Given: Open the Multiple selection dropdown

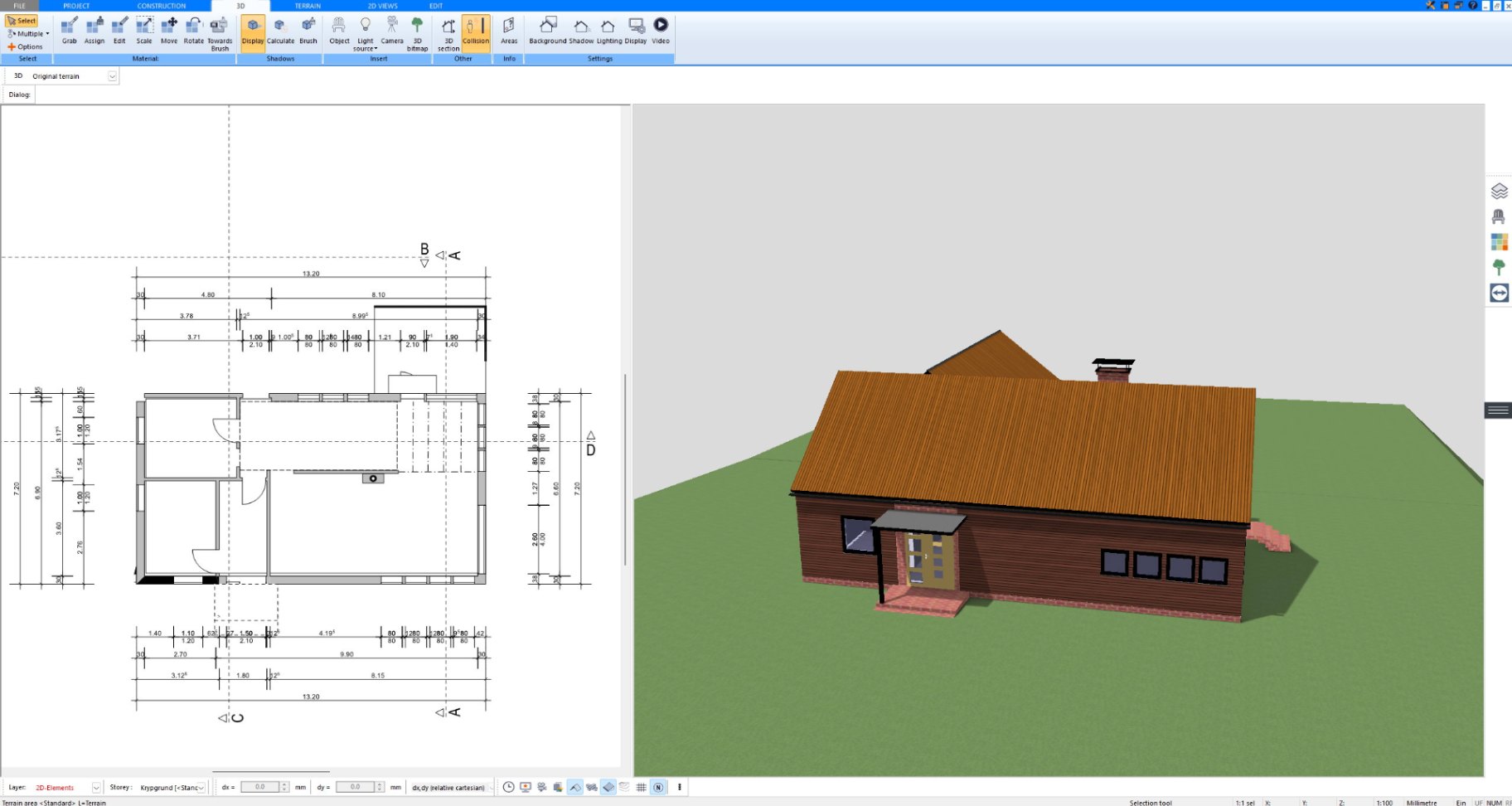Looking at the screenshot, I should coord(28,34).
